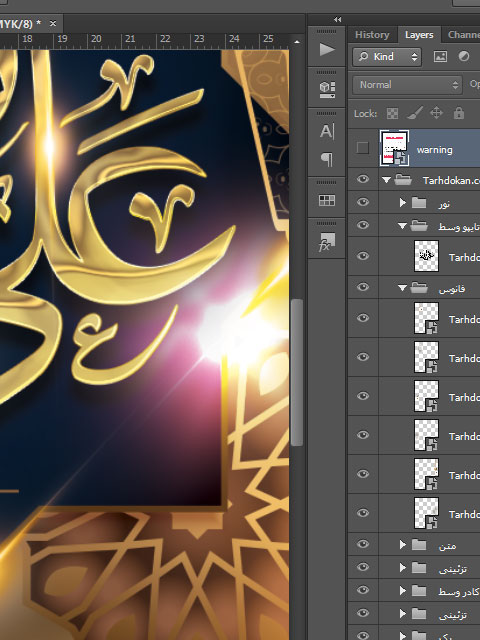Open the Styles fx panel icon
Image resolution: width=480 pixels, height=640 pixels.
(327, 241)
